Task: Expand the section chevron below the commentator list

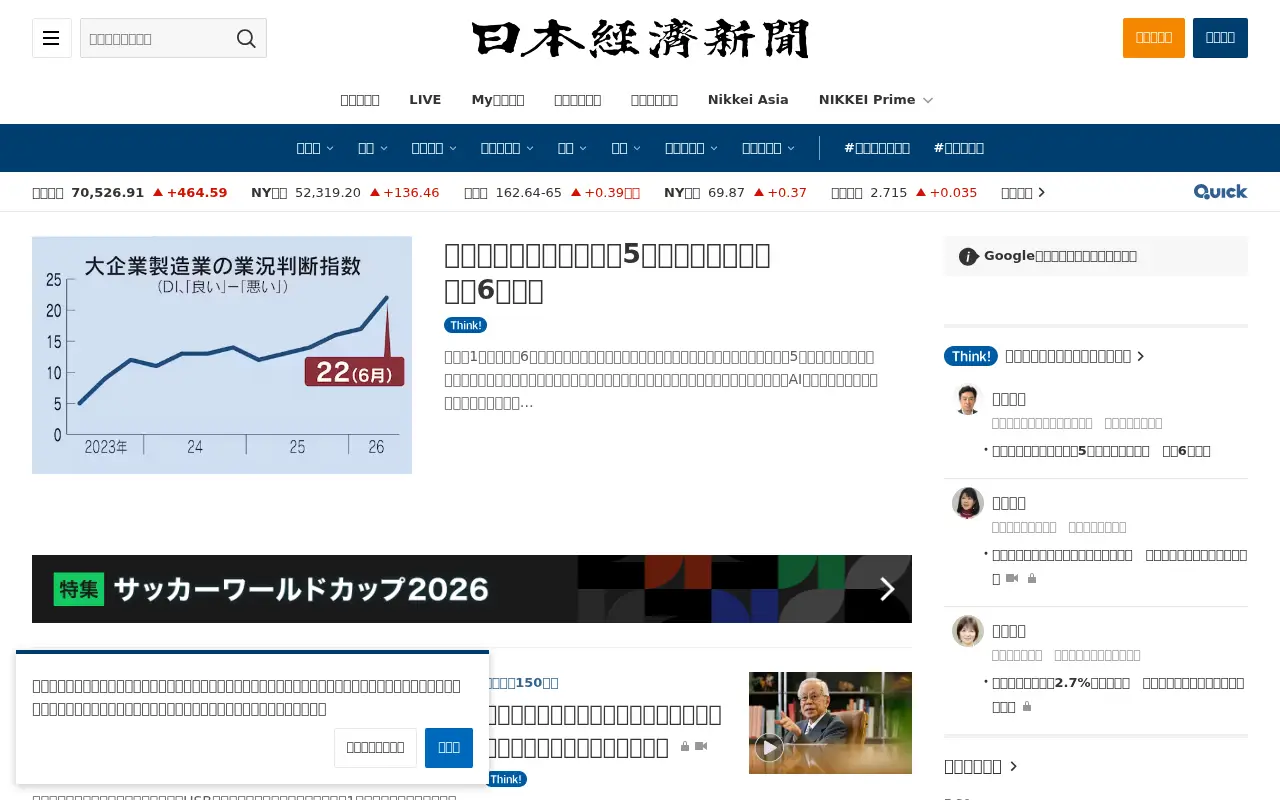Action: (x=1013, y=766)
